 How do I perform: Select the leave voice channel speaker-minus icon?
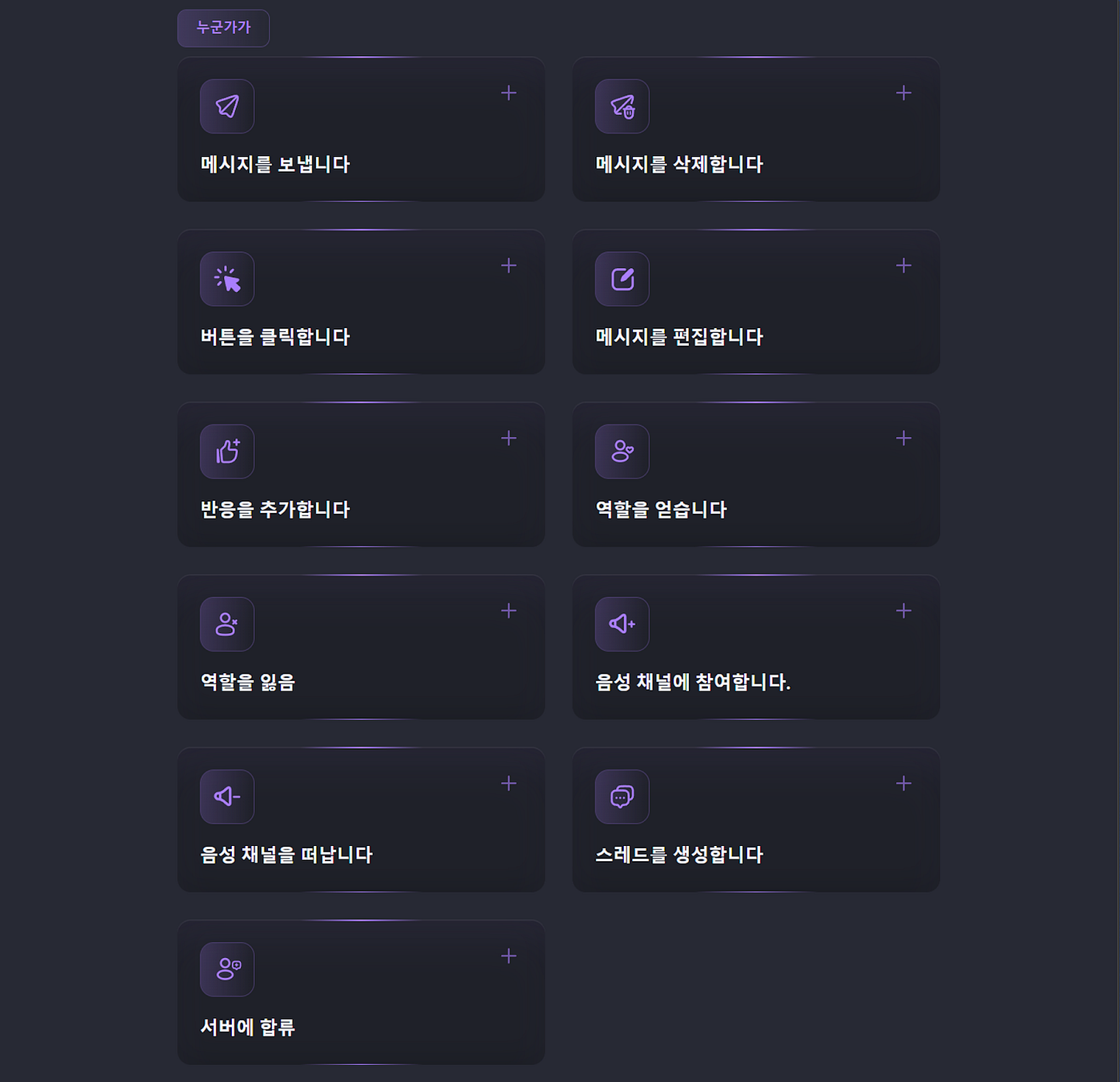click(x=226, y=797)
